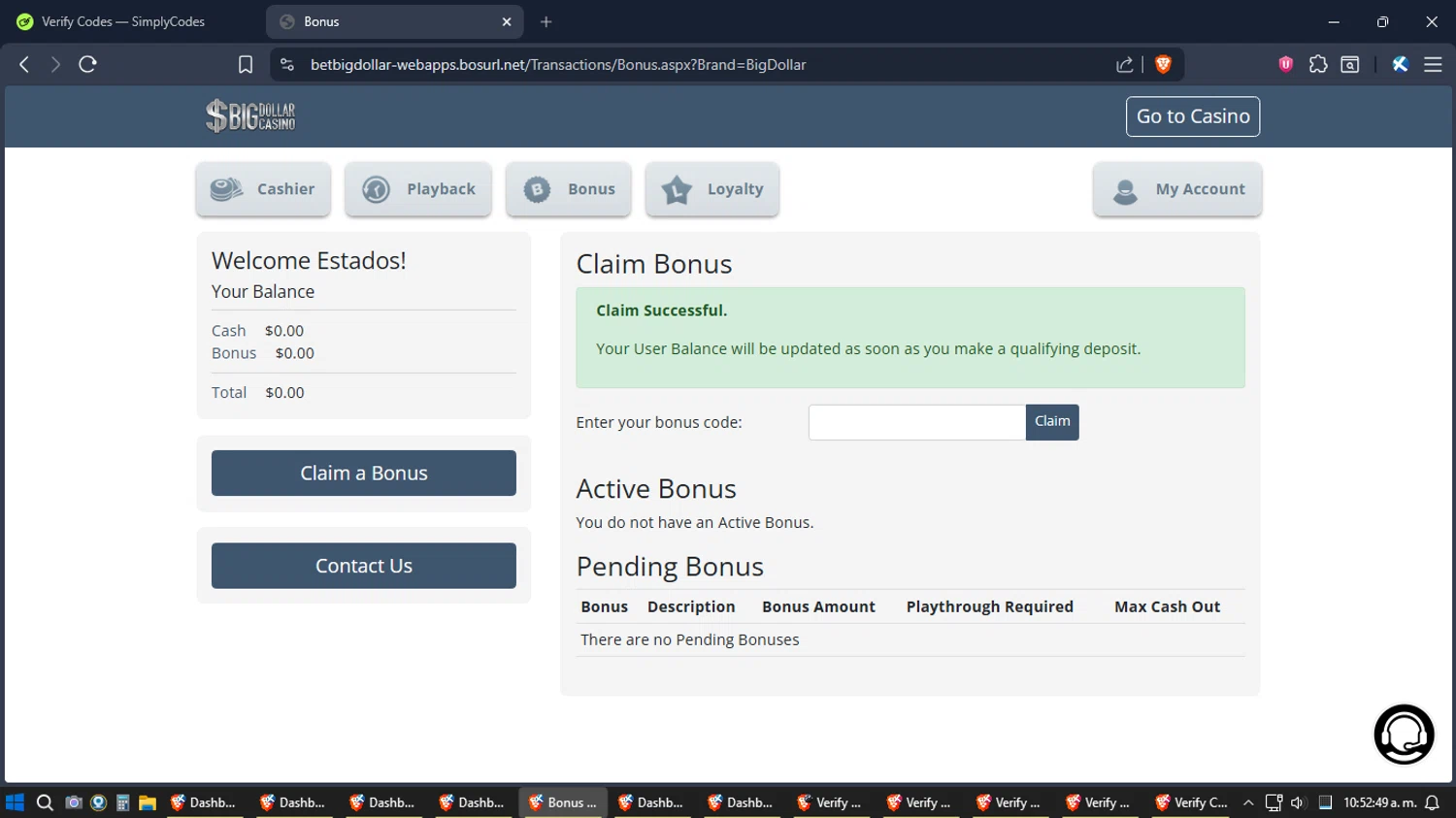
Task: Open the Calculator from taskbar
Action: 123,802
